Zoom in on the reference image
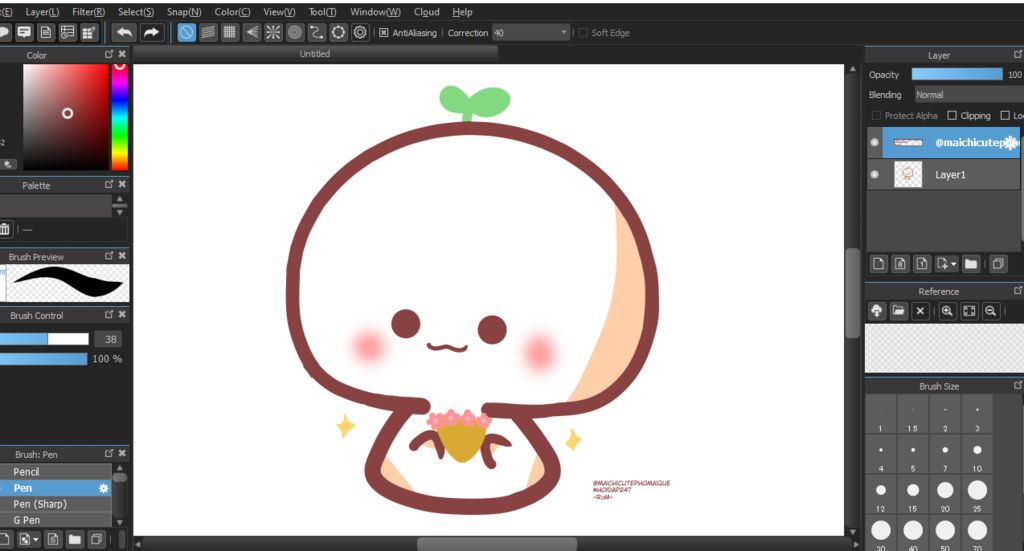1024x551 pixels. [x=947, y=311]
